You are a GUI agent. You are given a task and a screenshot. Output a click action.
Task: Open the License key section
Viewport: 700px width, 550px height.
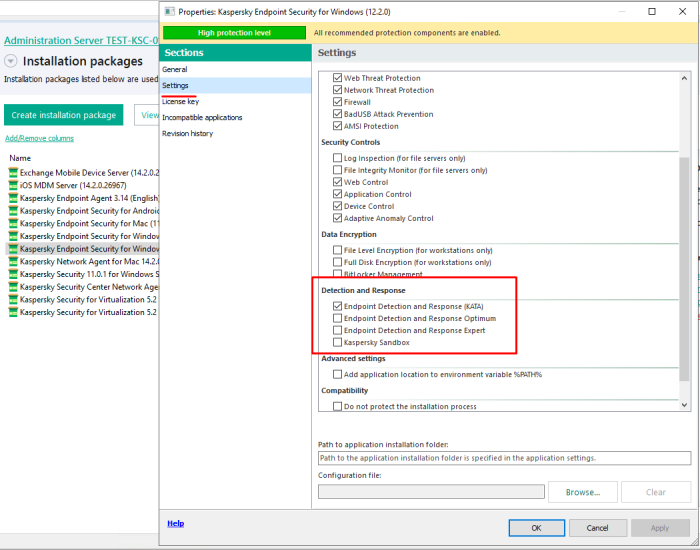[235, 101]
